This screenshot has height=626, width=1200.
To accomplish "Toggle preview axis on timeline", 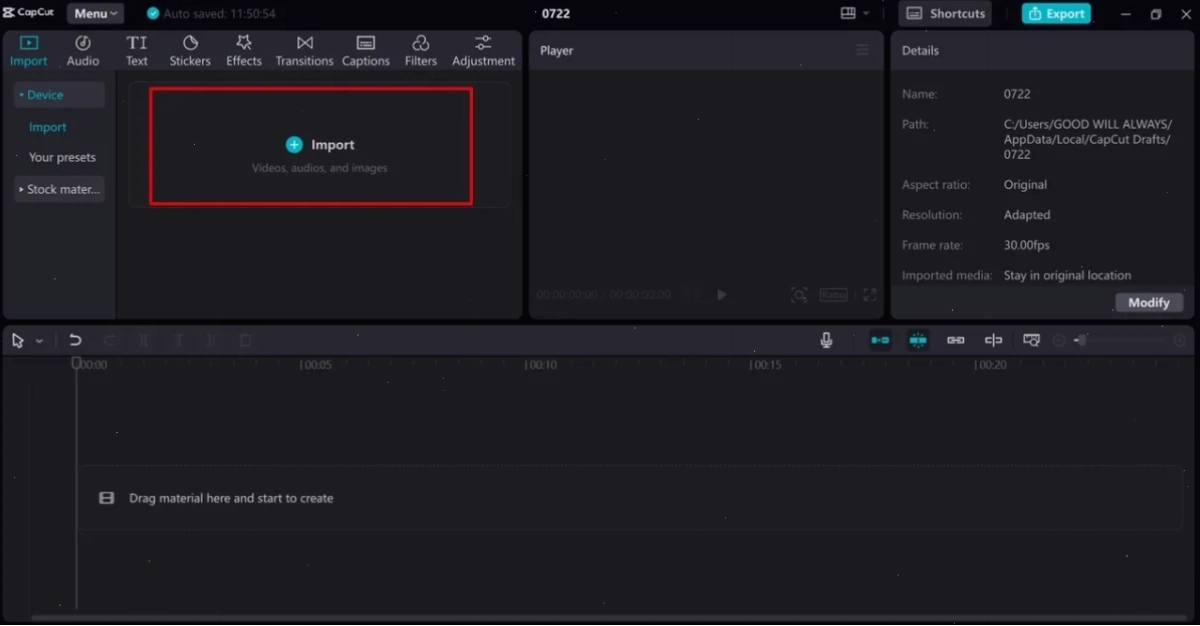I will tap(993, 340).
